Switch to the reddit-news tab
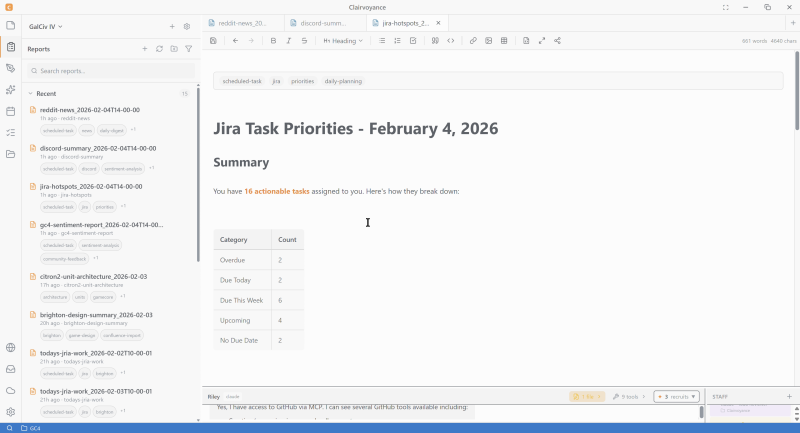 point(241,21)
